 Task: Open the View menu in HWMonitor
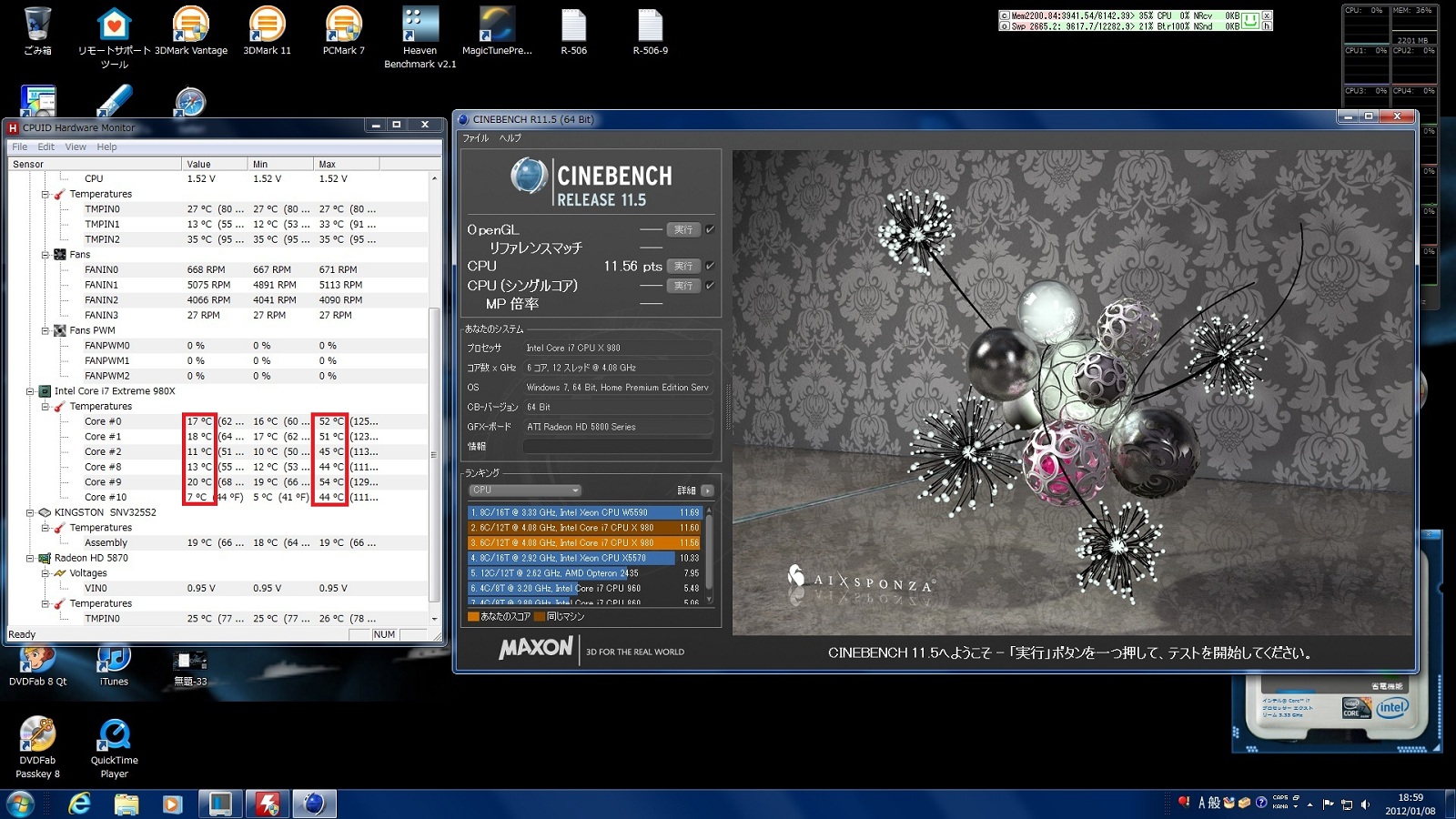click(76, 147)
